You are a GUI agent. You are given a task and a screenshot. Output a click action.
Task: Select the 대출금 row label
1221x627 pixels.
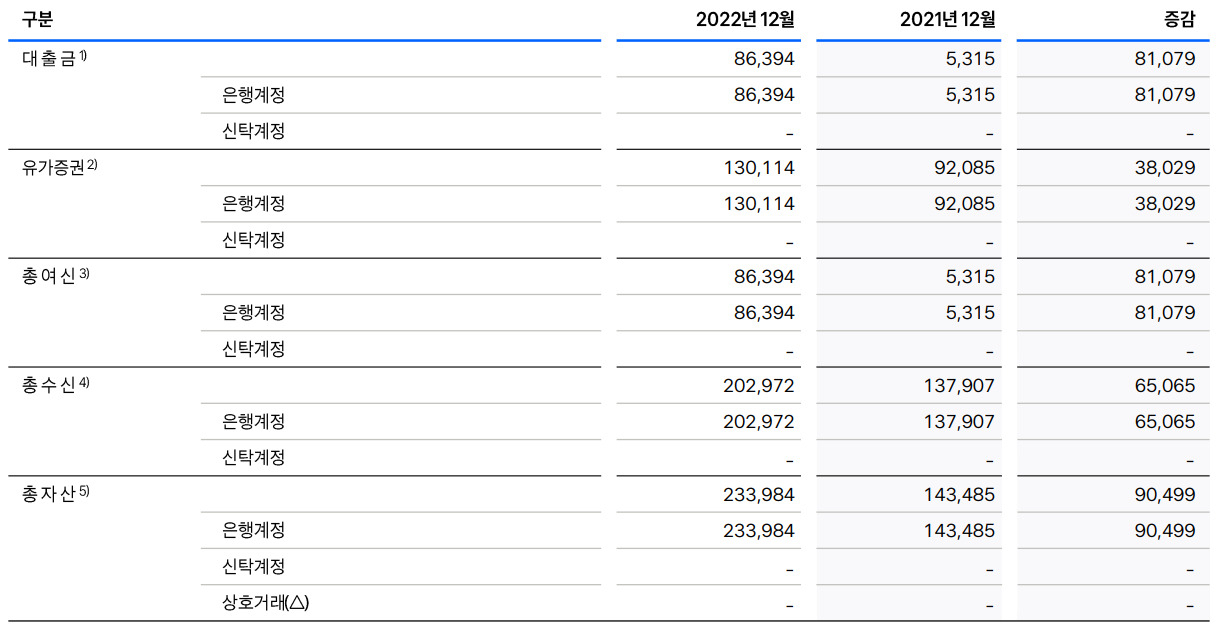pos(55,58)
